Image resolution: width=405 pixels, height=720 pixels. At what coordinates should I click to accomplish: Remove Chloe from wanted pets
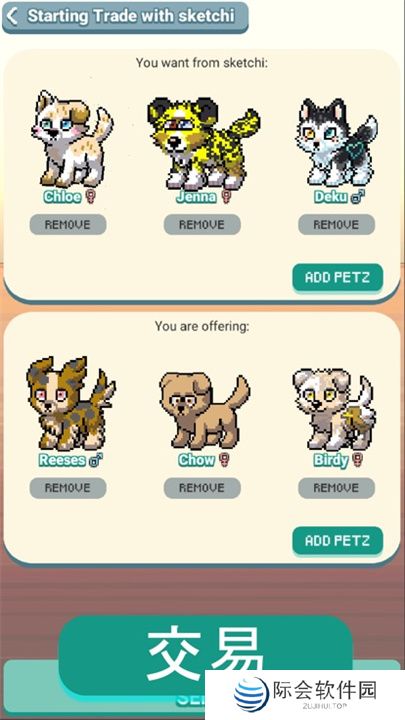click(68, 225)
